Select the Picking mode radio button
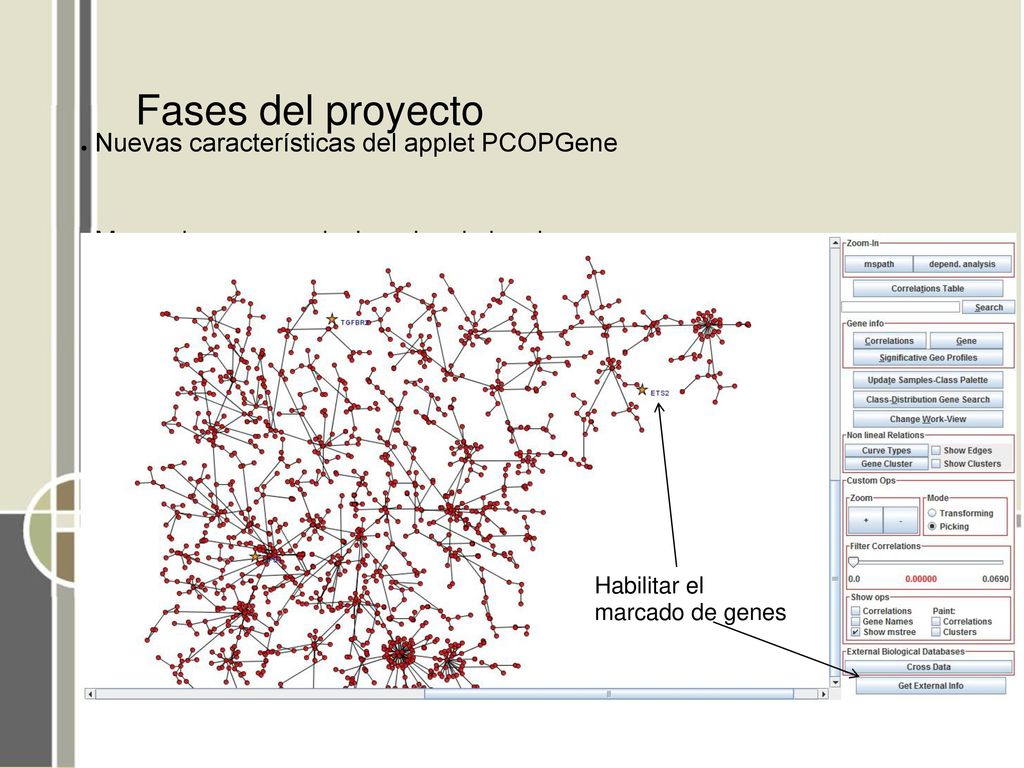1024x768 pixels. point(932,526)
